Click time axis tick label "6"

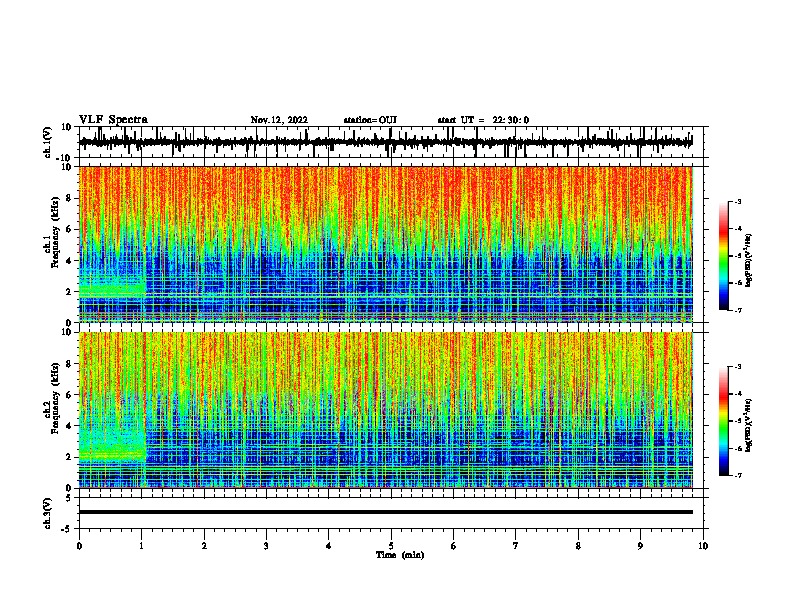453,546
